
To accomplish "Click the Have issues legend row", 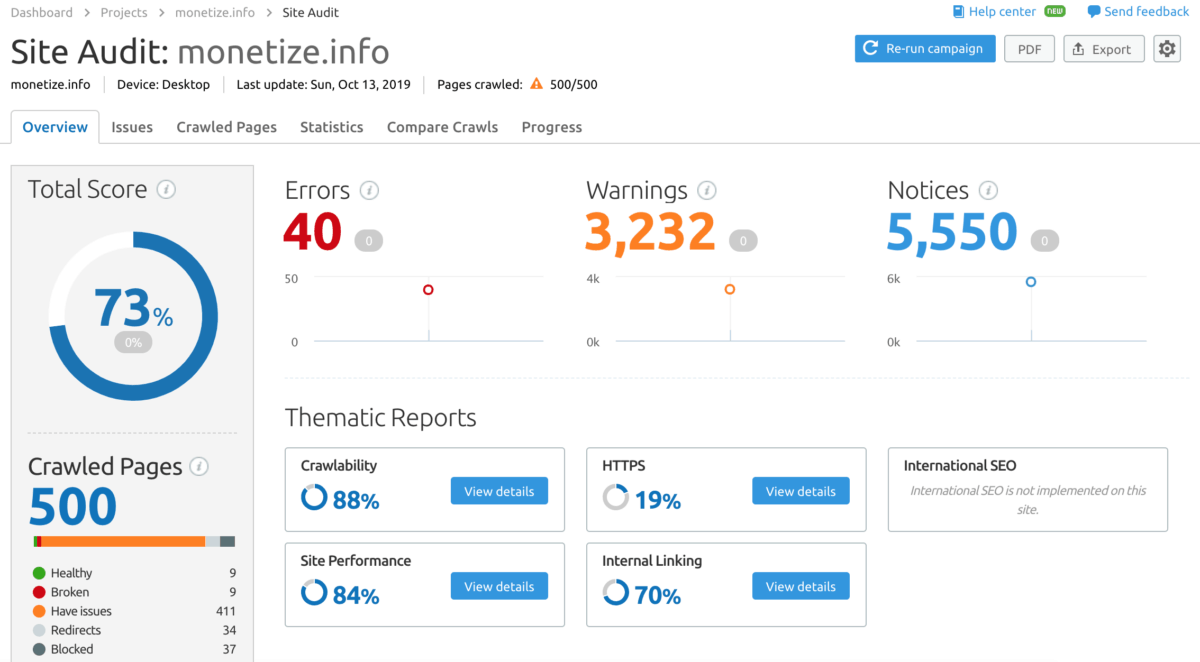I will (x=134, y=611).
